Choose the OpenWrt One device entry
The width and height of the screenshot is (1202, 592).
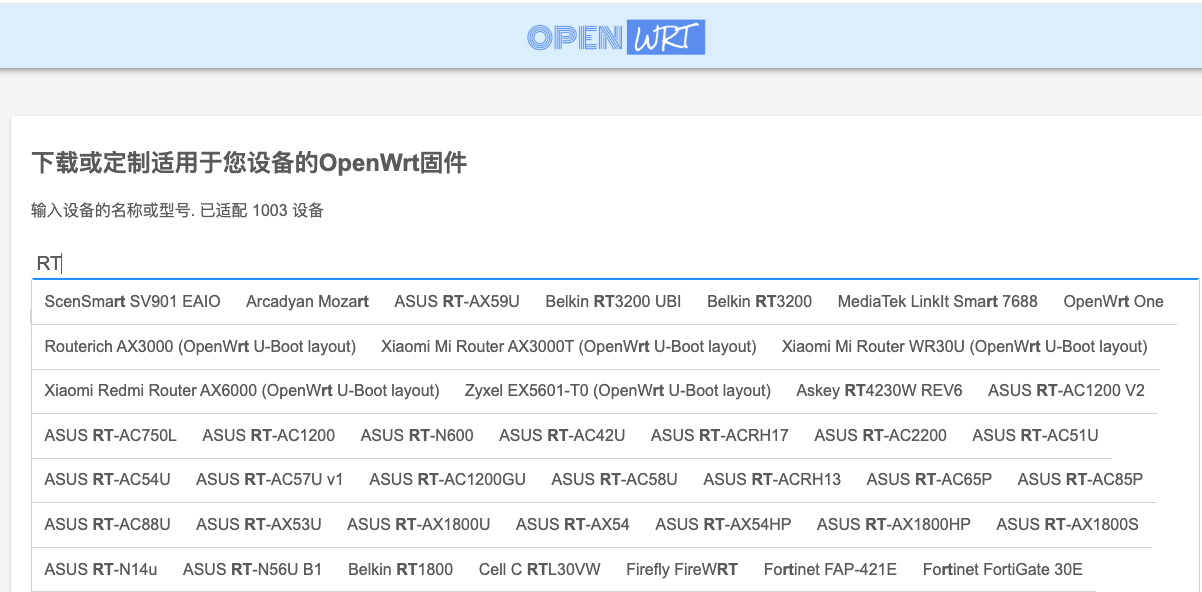1113,301
